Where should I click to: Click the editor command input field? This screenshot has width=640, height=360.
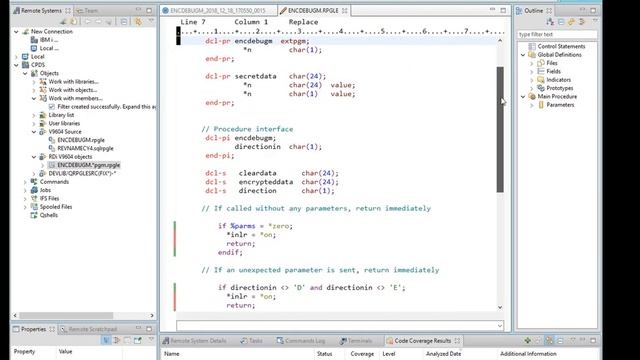336,326
